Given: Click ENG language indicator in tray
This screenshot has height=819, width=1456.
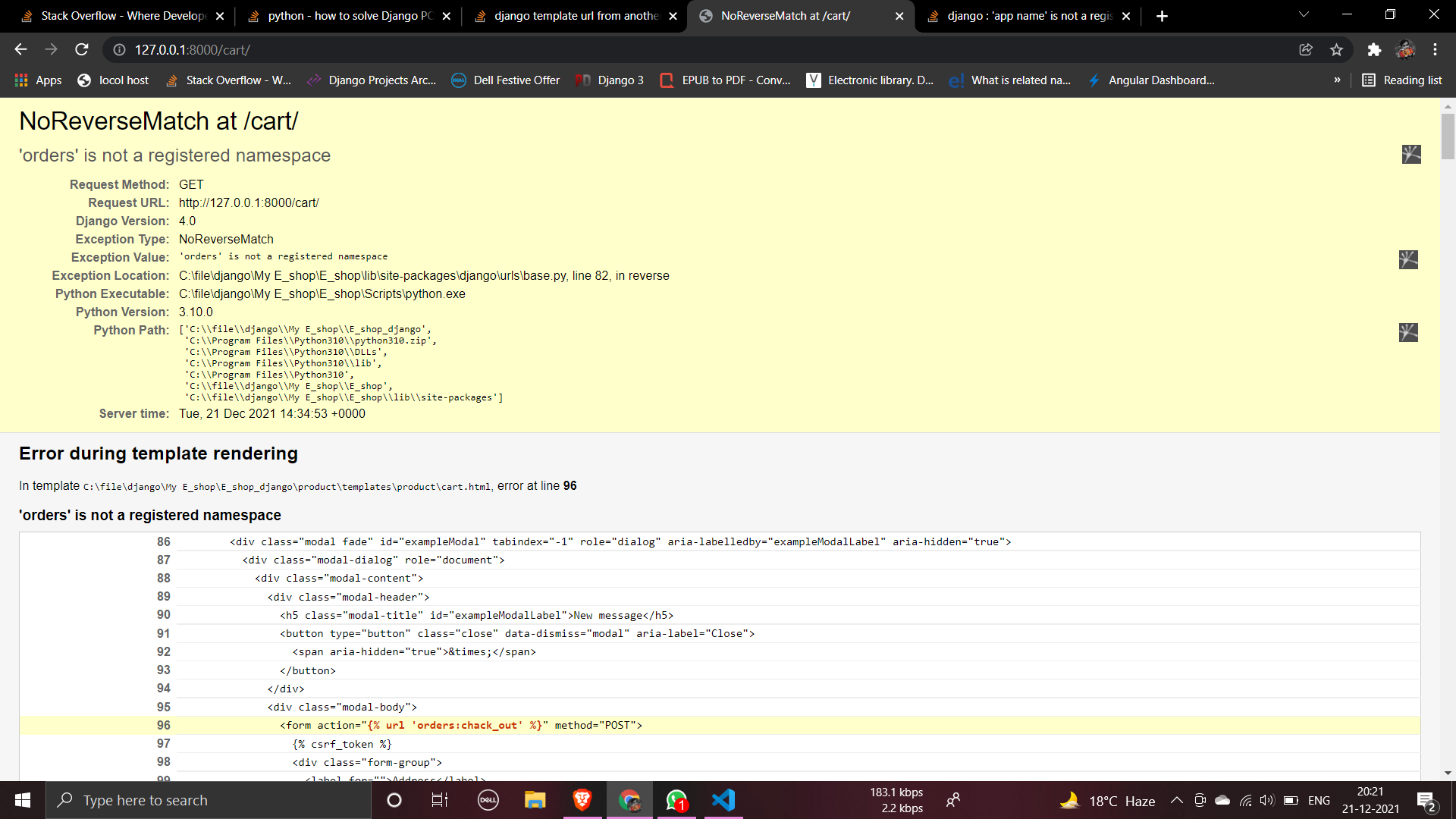Looking at the screenshot, I should coord(1319,800).
